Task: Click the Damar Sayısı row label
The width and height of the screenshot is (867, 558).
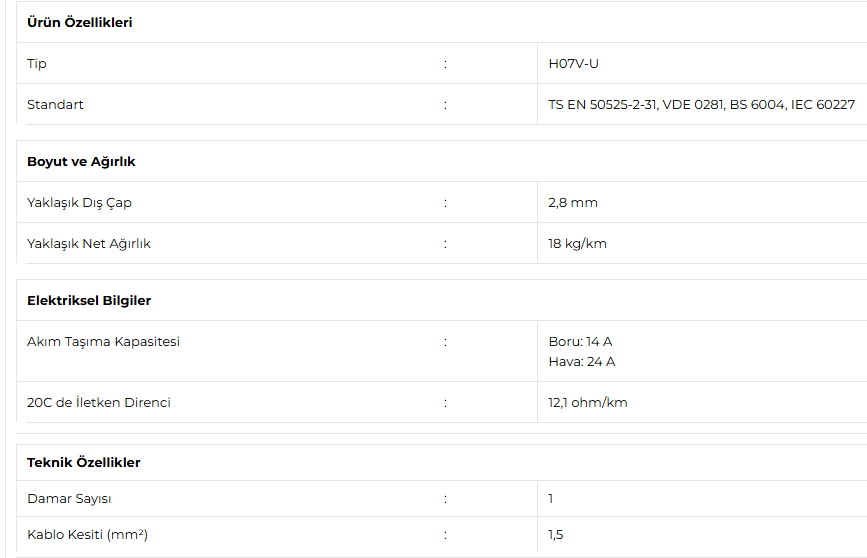Action: [x=69, y=499]
